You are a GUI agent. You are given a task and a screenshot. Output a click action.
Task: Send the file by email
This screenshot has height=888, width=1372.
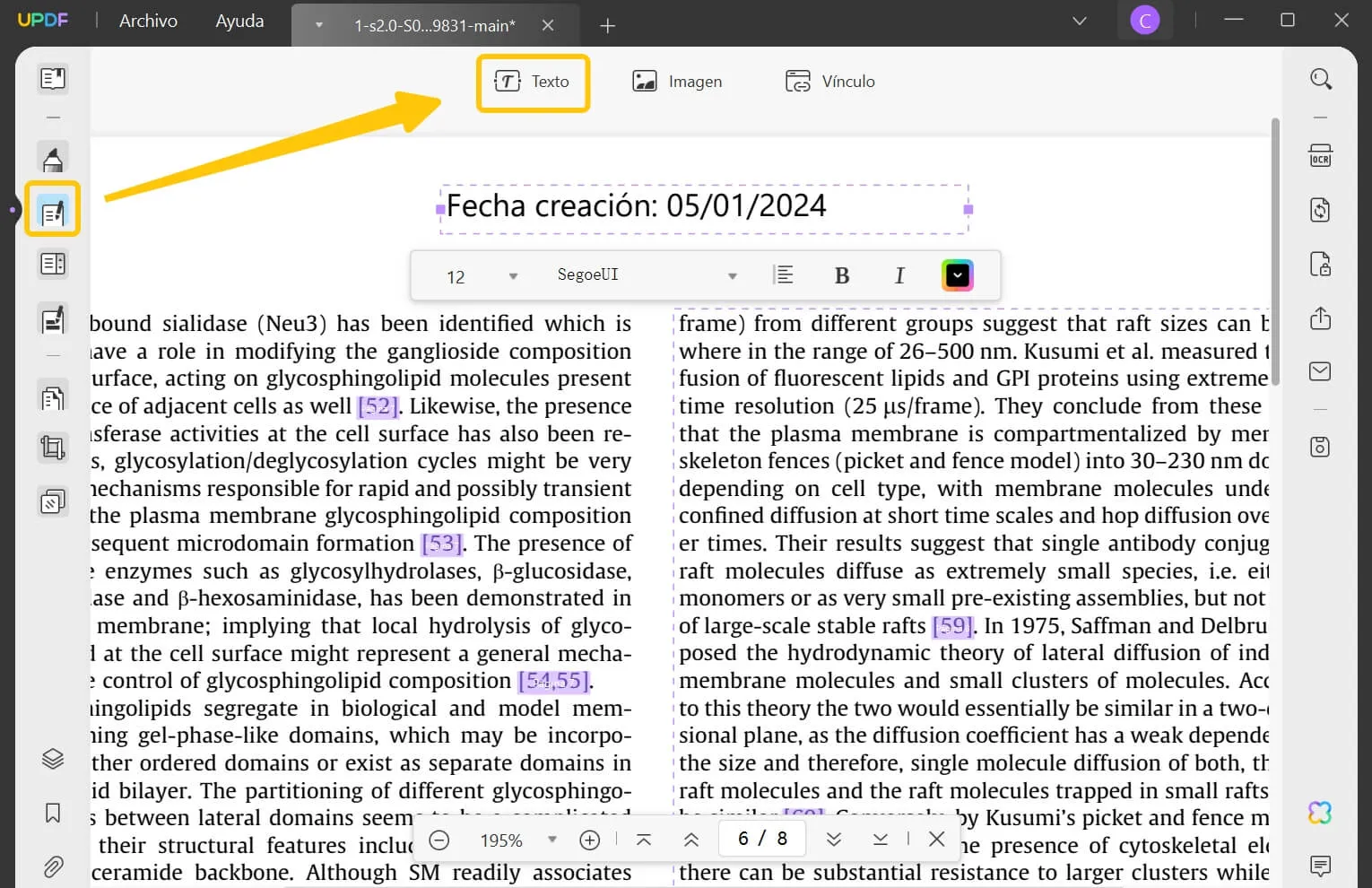point(1320,371)
